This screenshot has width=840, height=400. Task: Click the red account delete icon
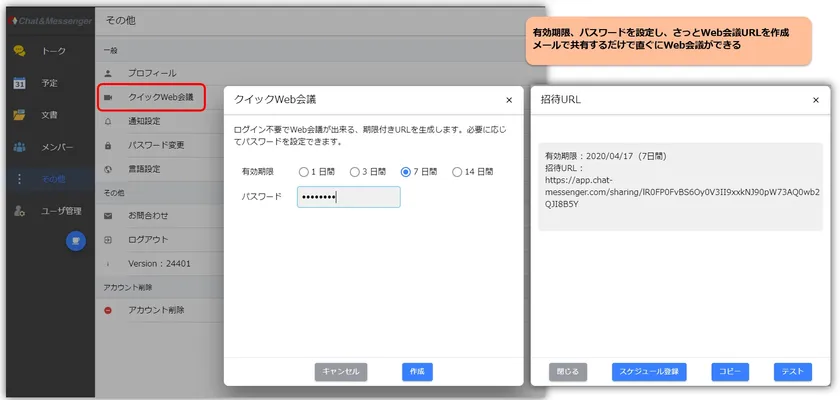108,311
